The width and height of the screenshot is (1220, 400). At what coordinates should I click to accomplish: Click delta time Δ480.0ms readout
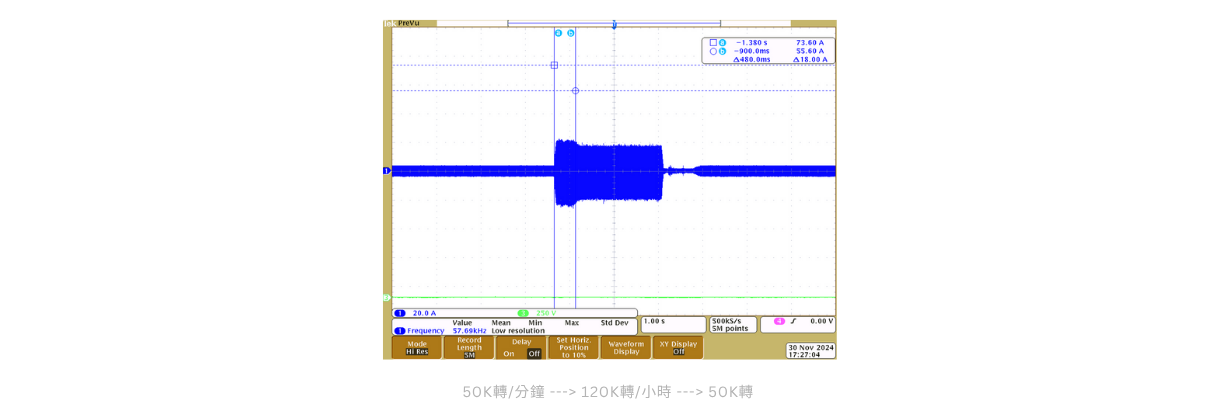click(752, 59)
